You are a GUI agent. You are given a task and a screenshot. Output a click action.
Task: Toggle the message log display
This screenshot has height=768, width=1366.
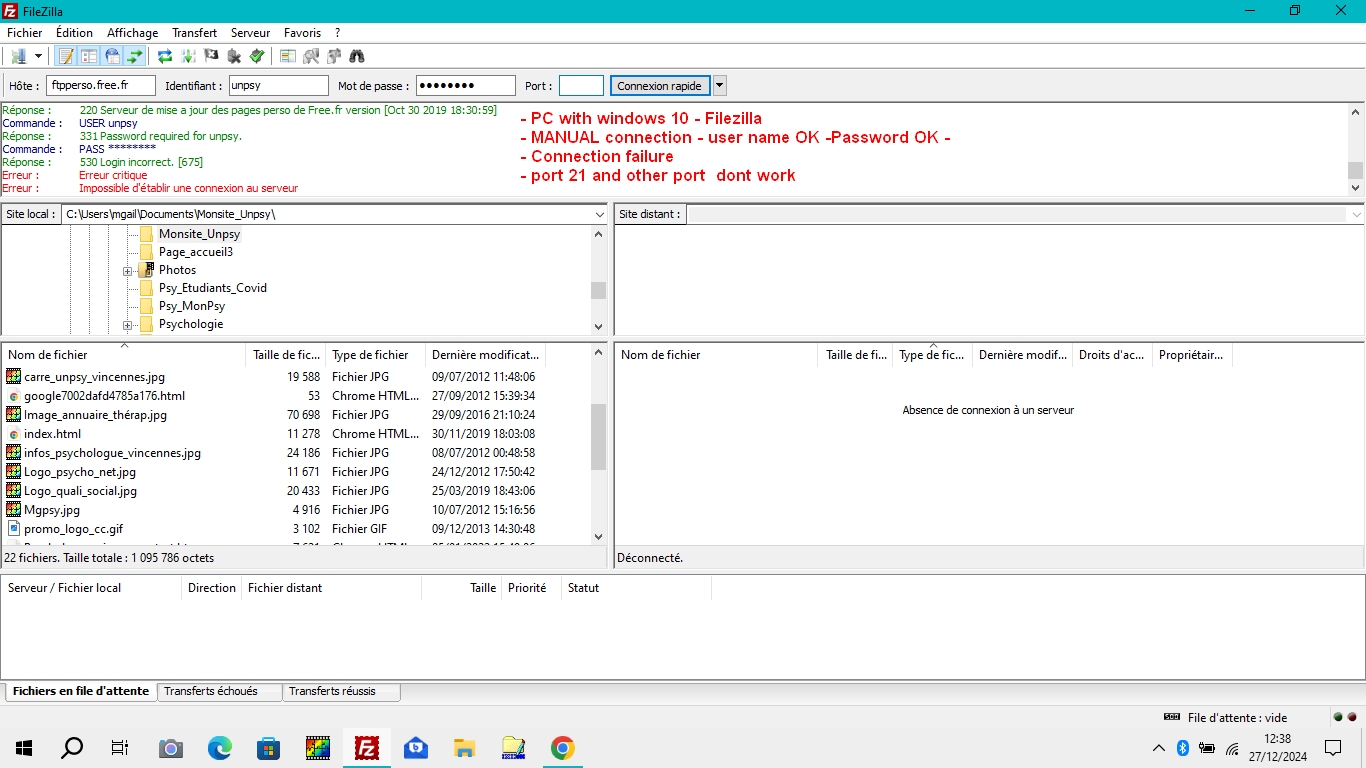(x=65, y=55)
